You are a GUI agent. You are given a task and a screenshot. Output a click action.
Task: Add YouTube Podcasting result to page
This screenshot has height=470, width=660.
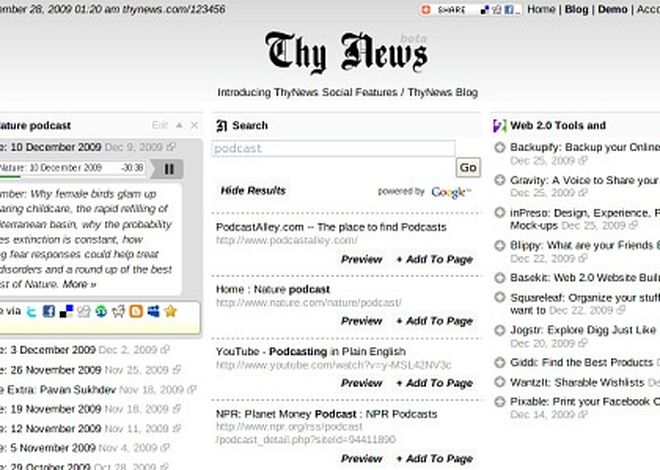[x=434, y=383]
